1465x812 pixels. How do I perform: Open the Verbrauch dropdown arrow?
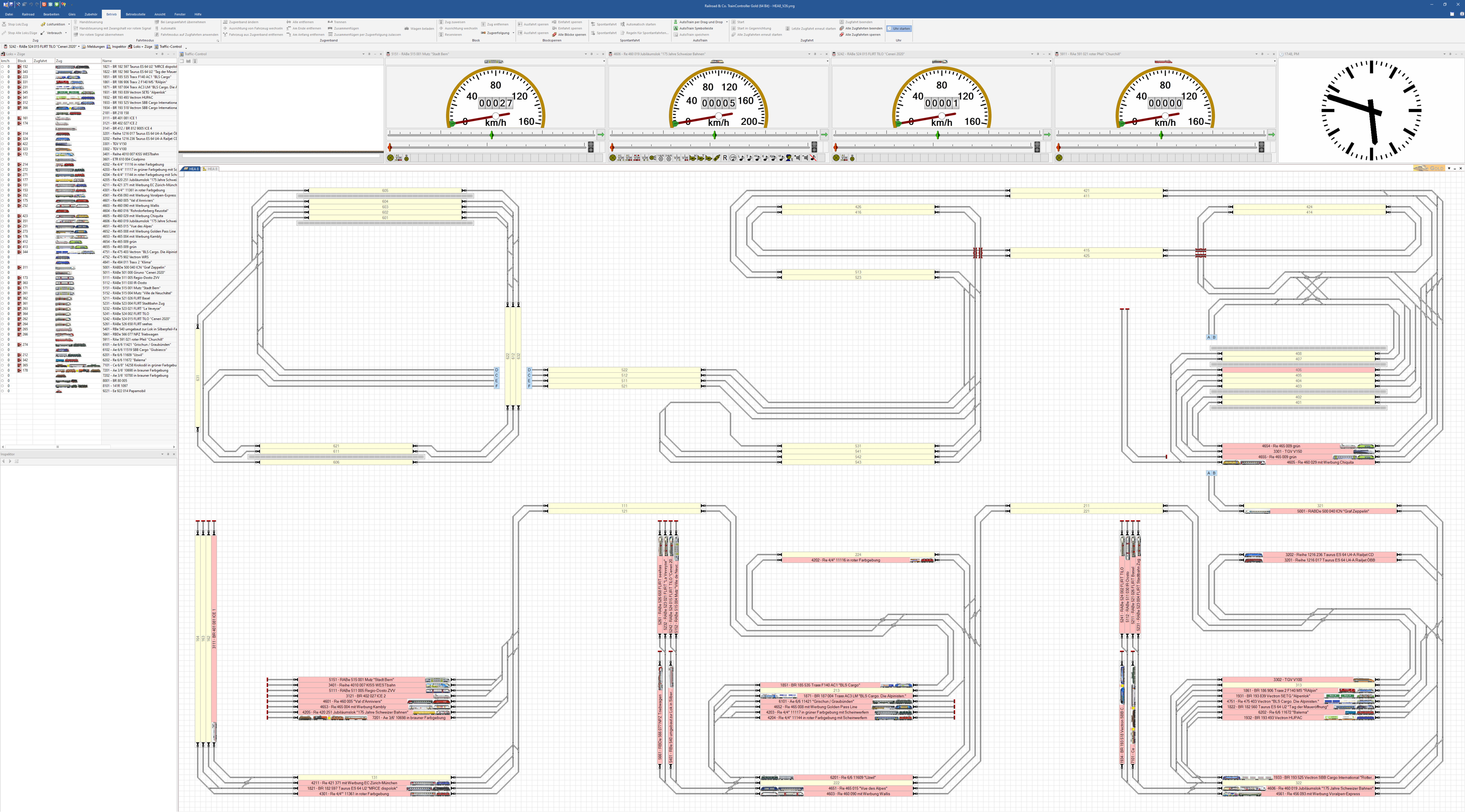[x=66, y=33]
